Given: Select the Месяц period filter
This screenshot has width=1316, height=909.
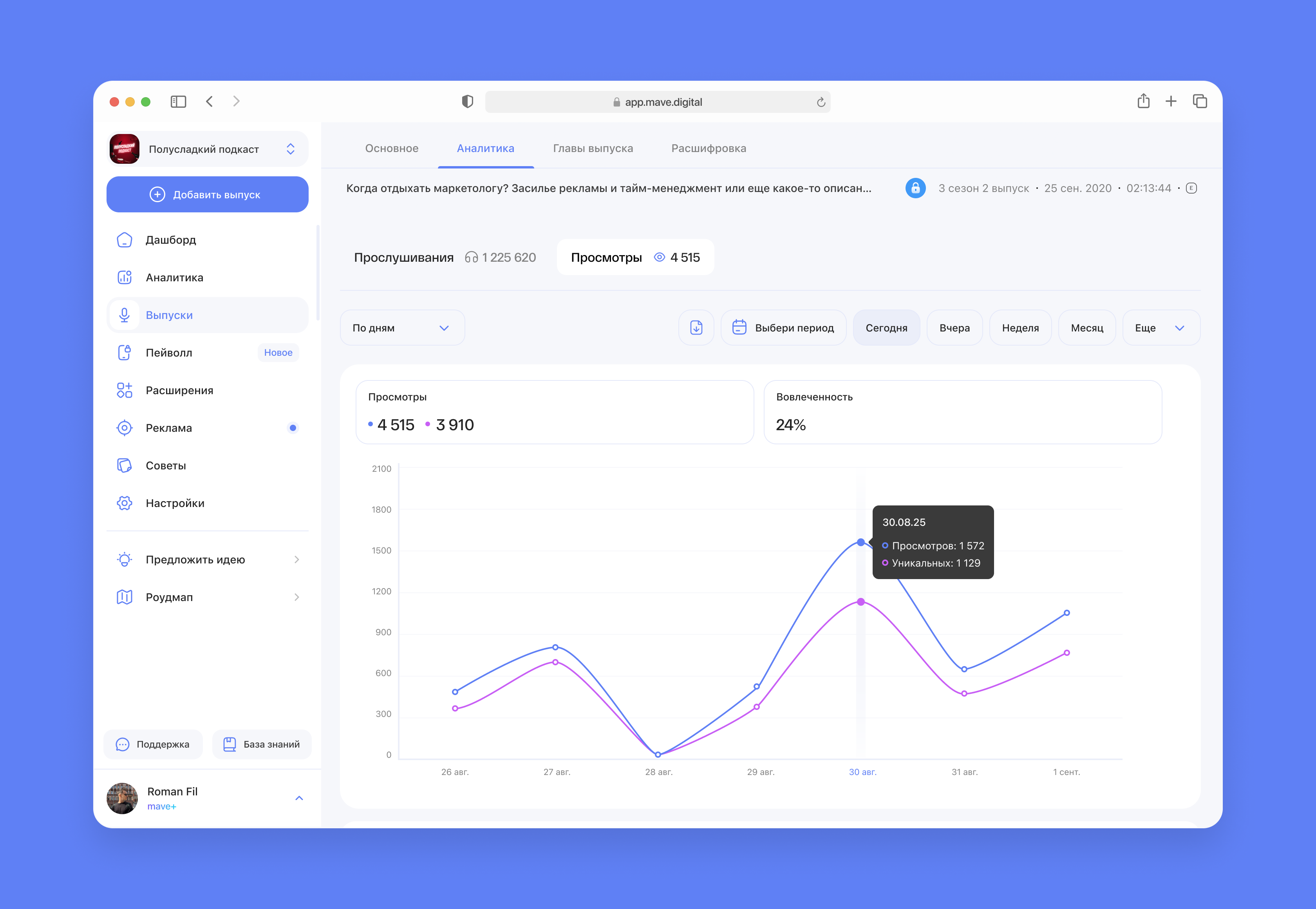Looking at the screenshot, I should [x=1086, y=328].
